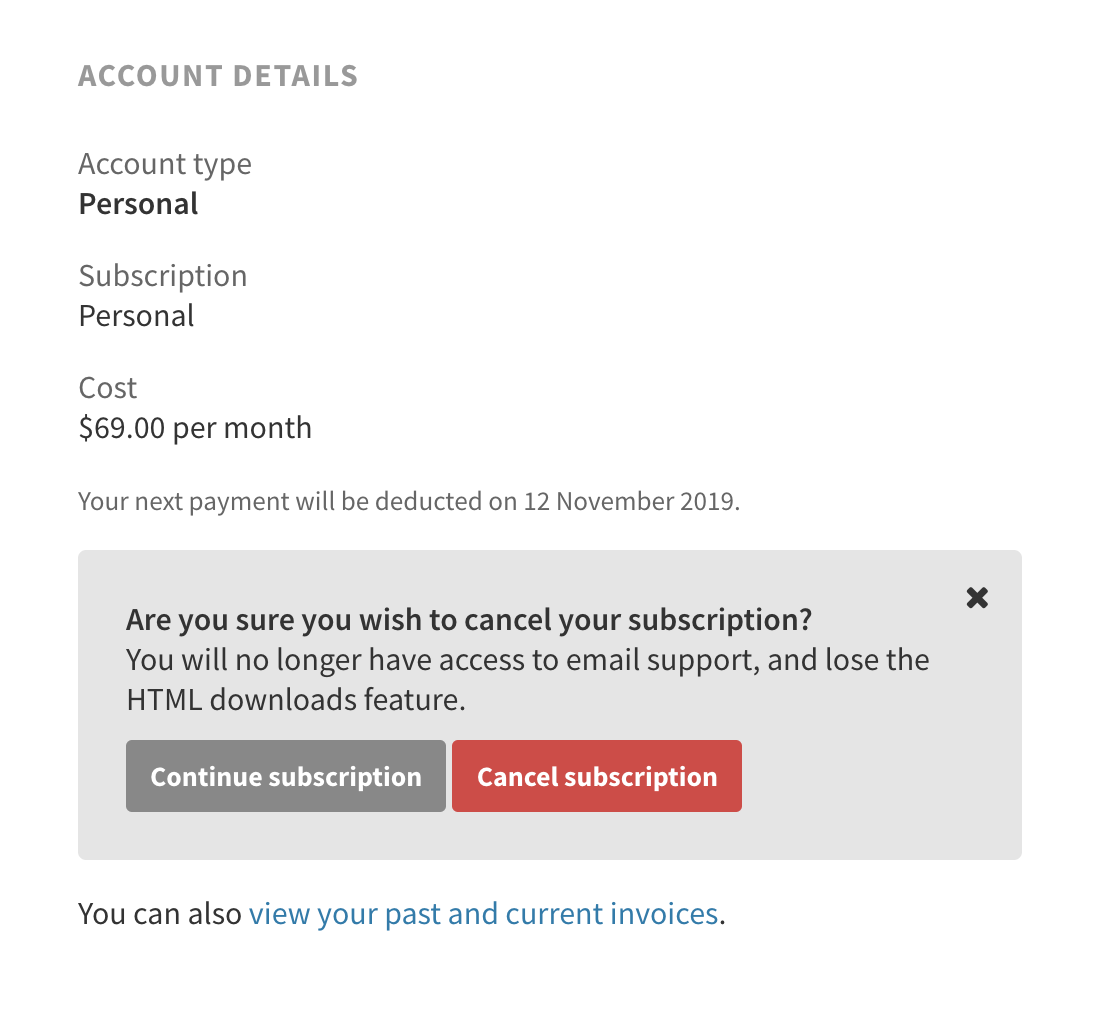Image resolution: width=1118 pixels, height=1020 pixels.
Task: Click the $69.00 price amount
Action: [122, 428]
